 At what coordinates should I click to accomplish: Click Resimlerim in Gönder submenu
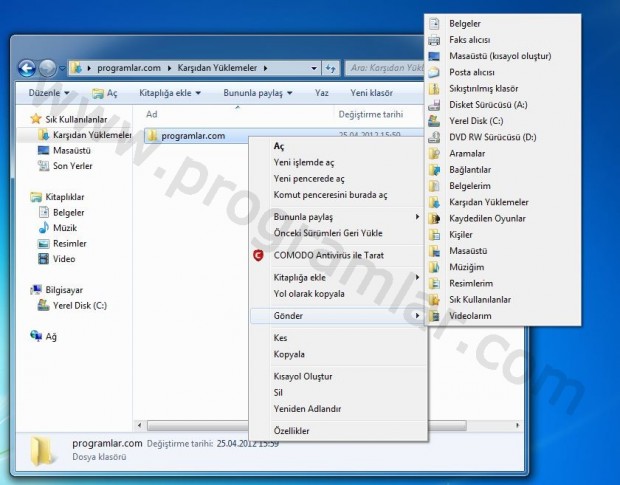click(471, 283)
